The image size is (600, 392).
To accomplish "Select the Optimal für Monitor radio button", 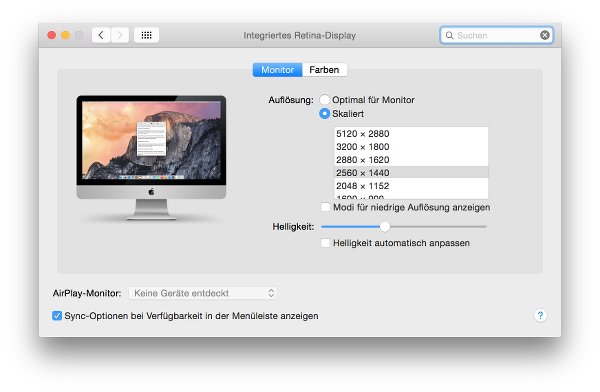I will 324,100.
